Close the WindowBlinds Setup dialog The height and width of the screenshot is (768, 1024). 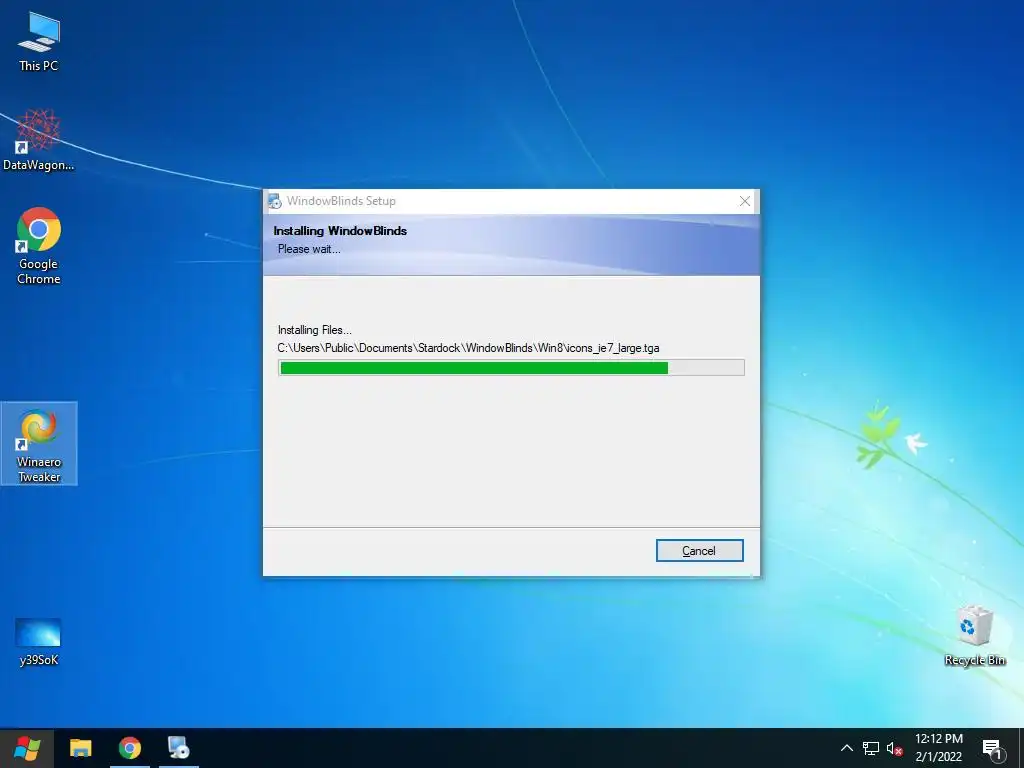click(x=744, y=201)
